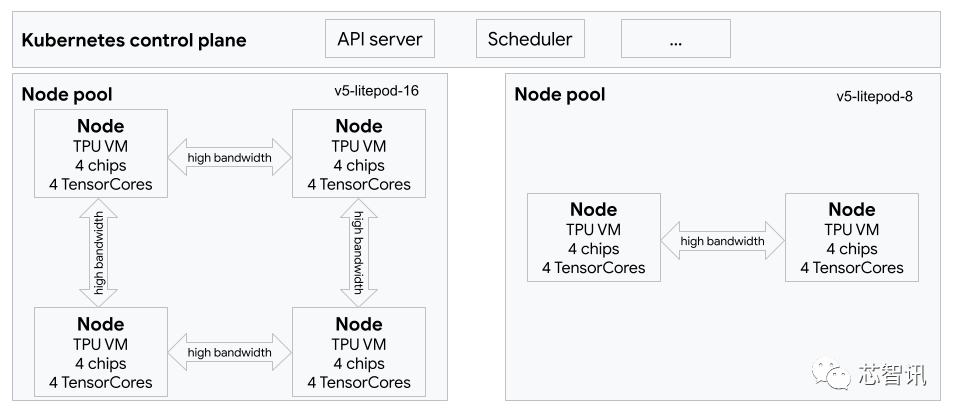Screen dimensions: 957x417
Task: Select left Node box in v5-litepod-8 pool
Action: 594,238
